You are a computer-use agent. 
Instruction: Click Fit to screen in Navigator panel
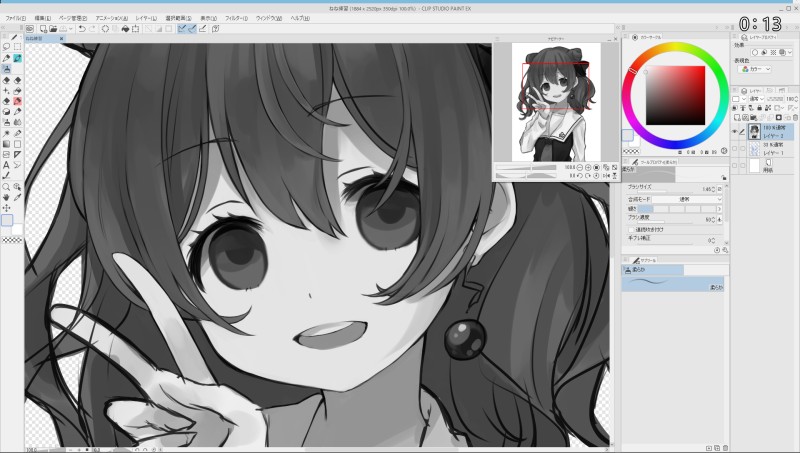point(596,167)
